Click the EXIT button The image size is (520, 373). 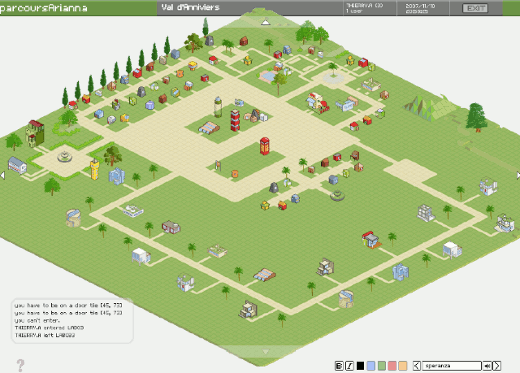[475, 8]
